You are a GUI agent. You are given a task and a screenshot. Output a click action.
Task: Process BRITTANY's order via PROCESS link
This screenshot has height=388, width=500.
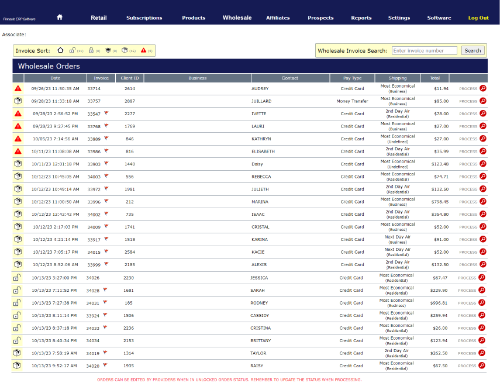click(x=467, y=341)
